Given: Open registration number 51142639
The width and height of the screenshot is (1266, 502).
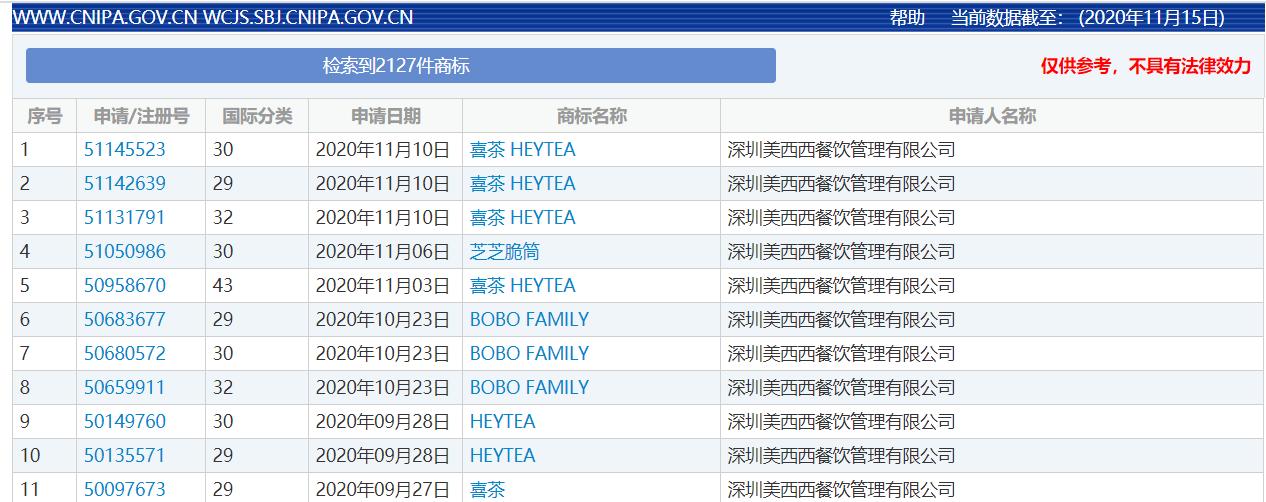Looking at the screenshot, I should pos(125,184).
